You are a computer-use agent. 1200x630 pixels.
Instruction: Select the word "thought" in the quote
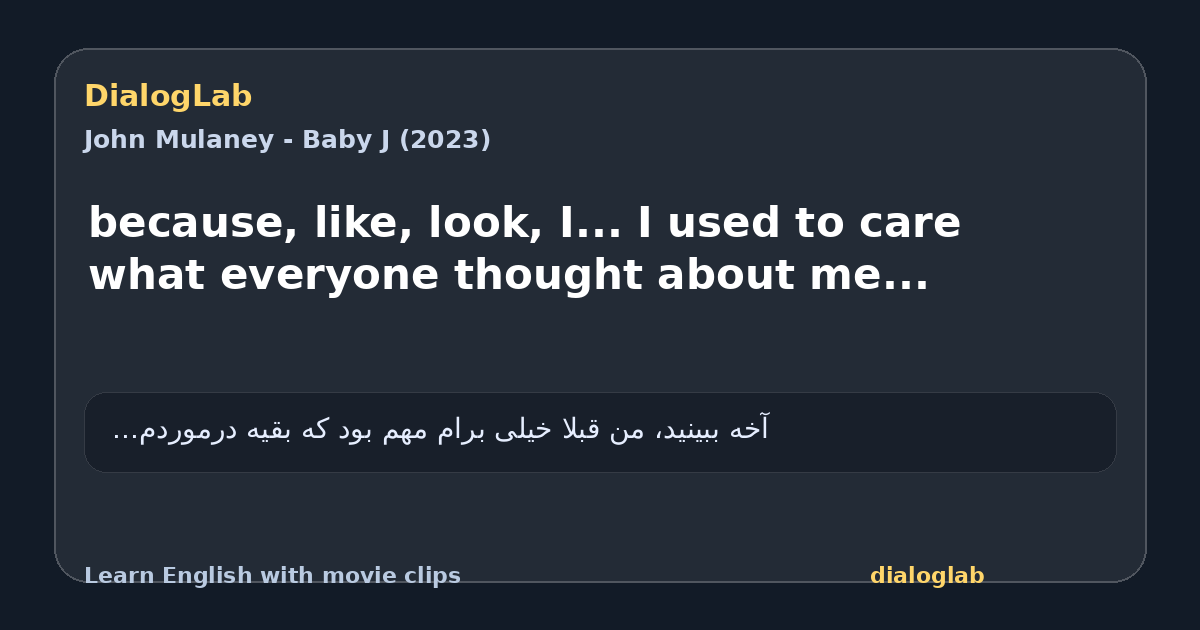tap(548, 276)
